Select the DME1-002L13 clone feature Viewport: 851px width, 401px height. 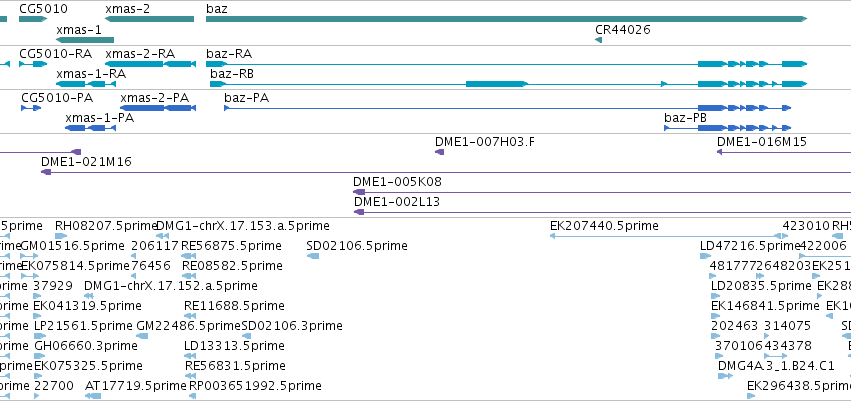(602, 212)
